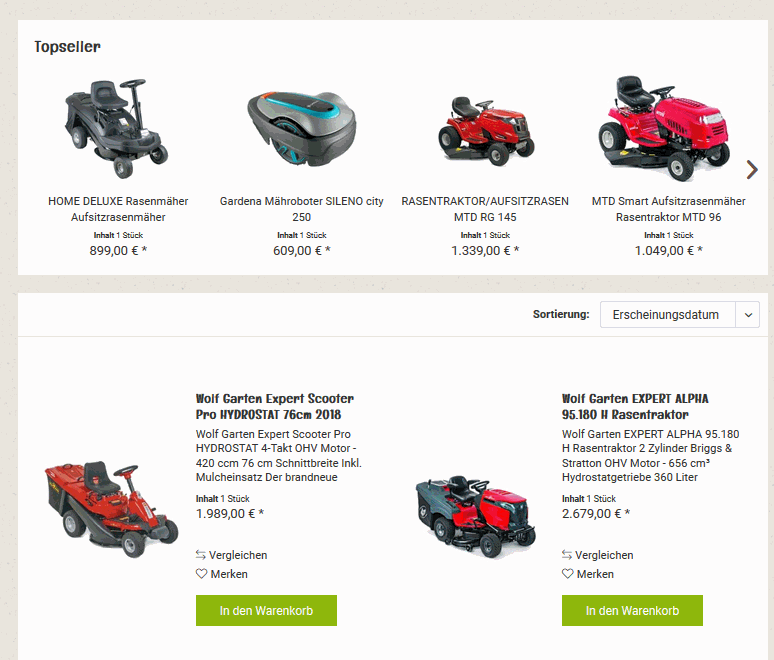Click compare icon for EXPERT ALPHA 95.180
774x660 pixels.
(567, 555)
